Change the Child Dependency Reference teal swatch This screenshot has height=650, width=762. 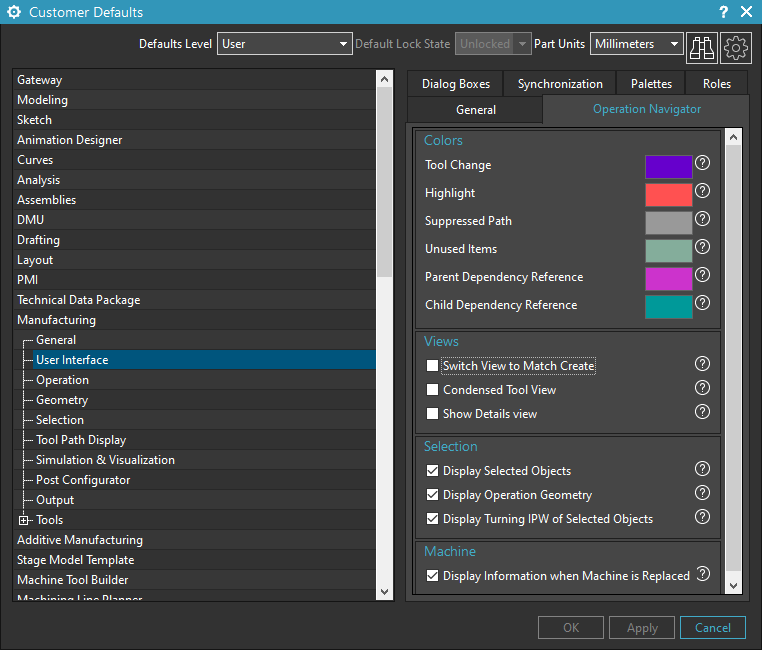[x=669, y=307]
